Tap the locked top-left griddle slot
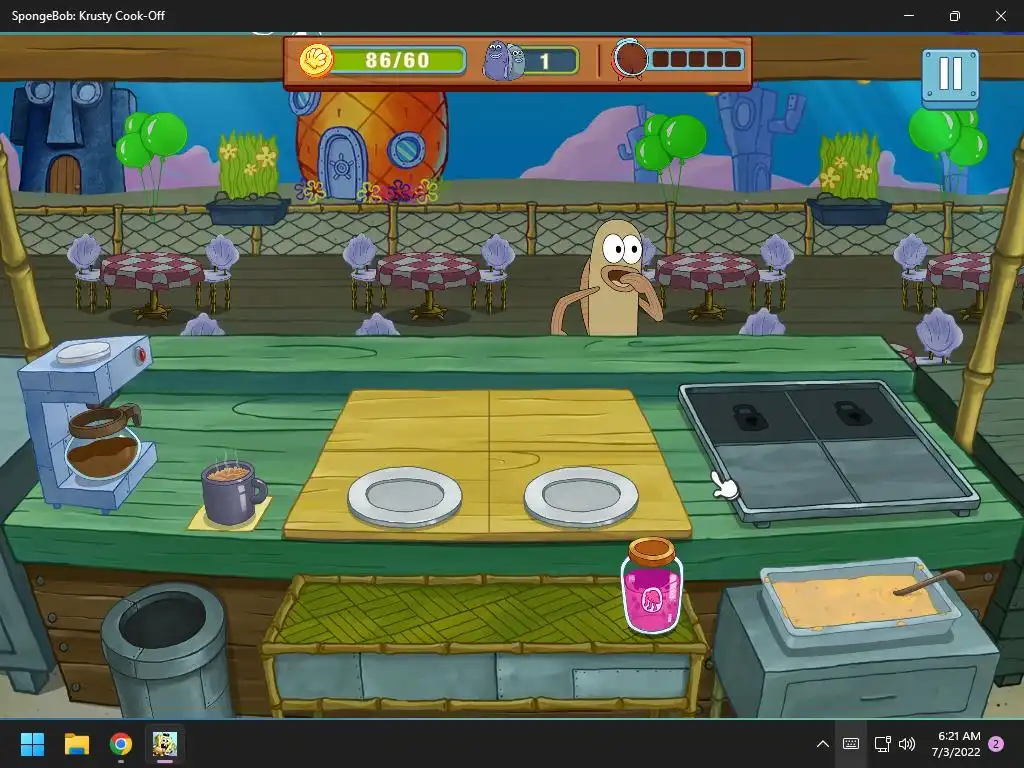1024x768 pixels. click(x=751, y=417)
